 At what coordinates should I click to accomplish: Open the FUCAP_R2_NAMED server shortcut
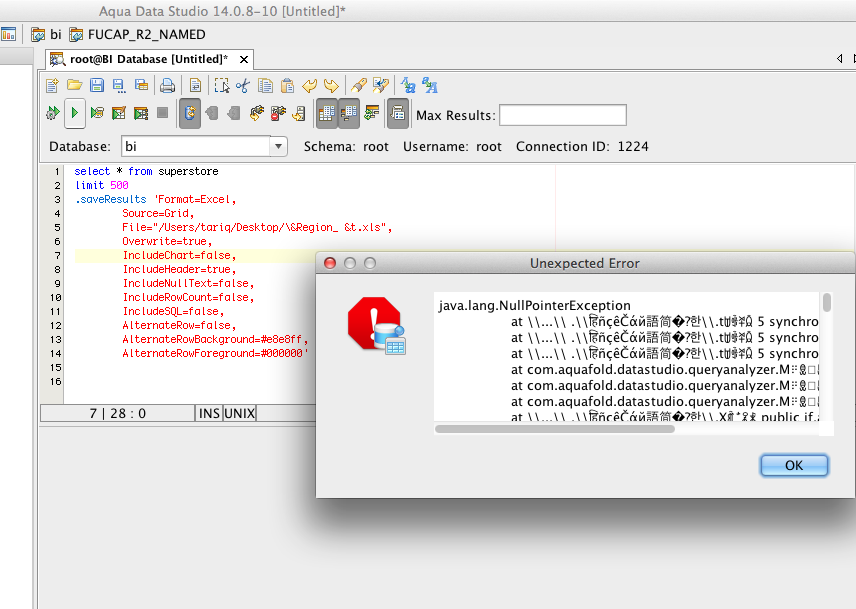138,34
